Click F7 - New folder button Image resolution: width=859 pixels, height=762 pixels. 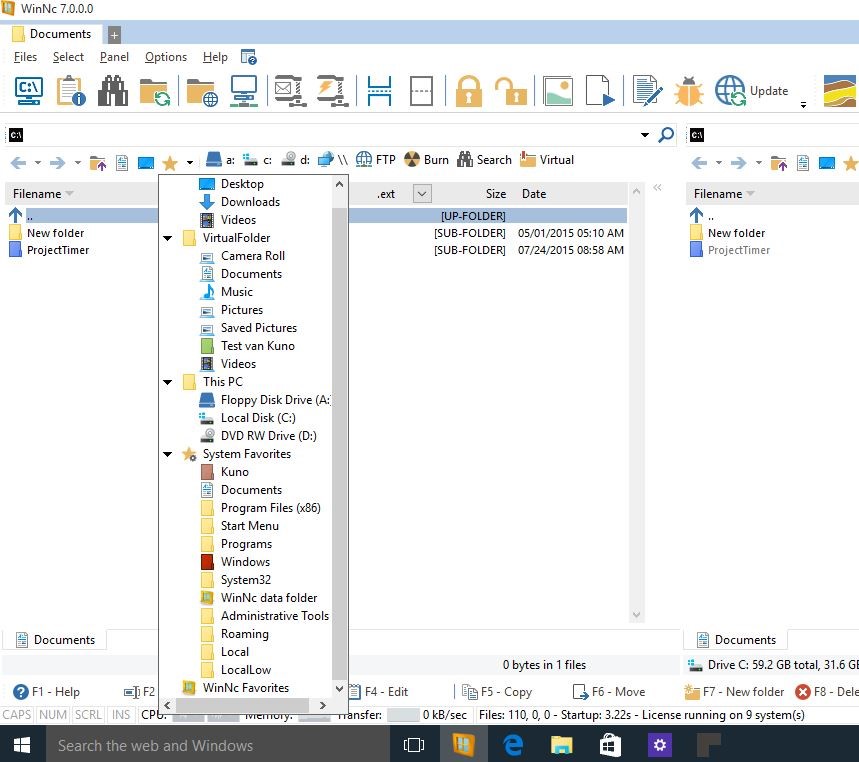click(734, 692)
